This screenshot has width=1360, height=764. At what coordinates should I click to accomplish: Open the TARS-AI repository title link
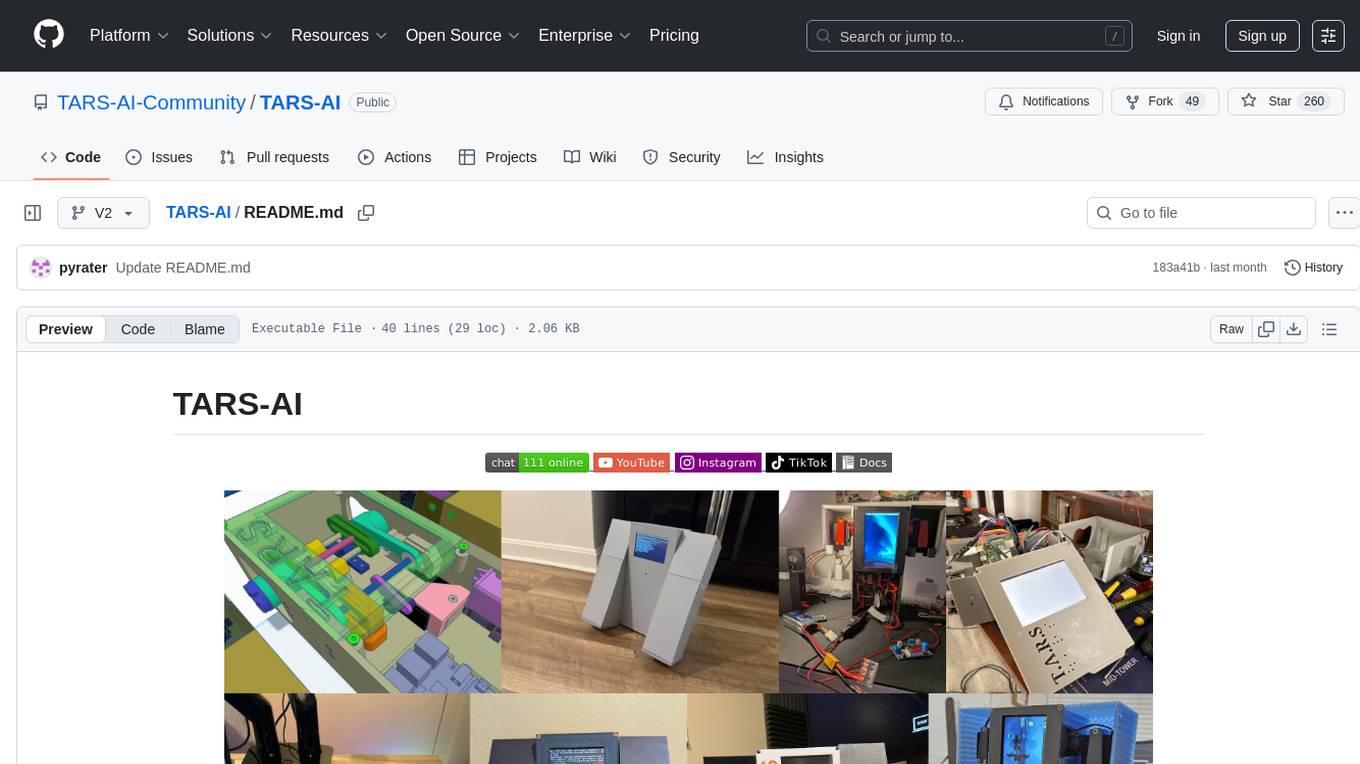tap(300, 102)
